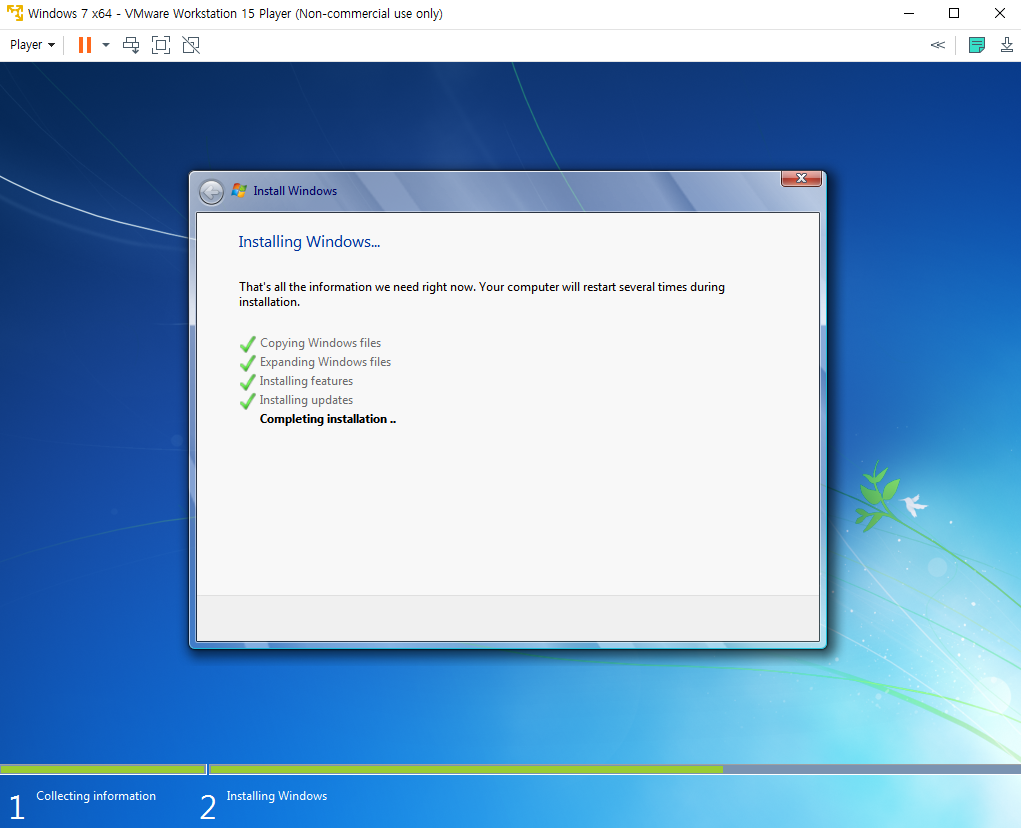1021x828 pixels.
Task: Click the 'Installing updates' step
Action: click(x=306, y=400)
